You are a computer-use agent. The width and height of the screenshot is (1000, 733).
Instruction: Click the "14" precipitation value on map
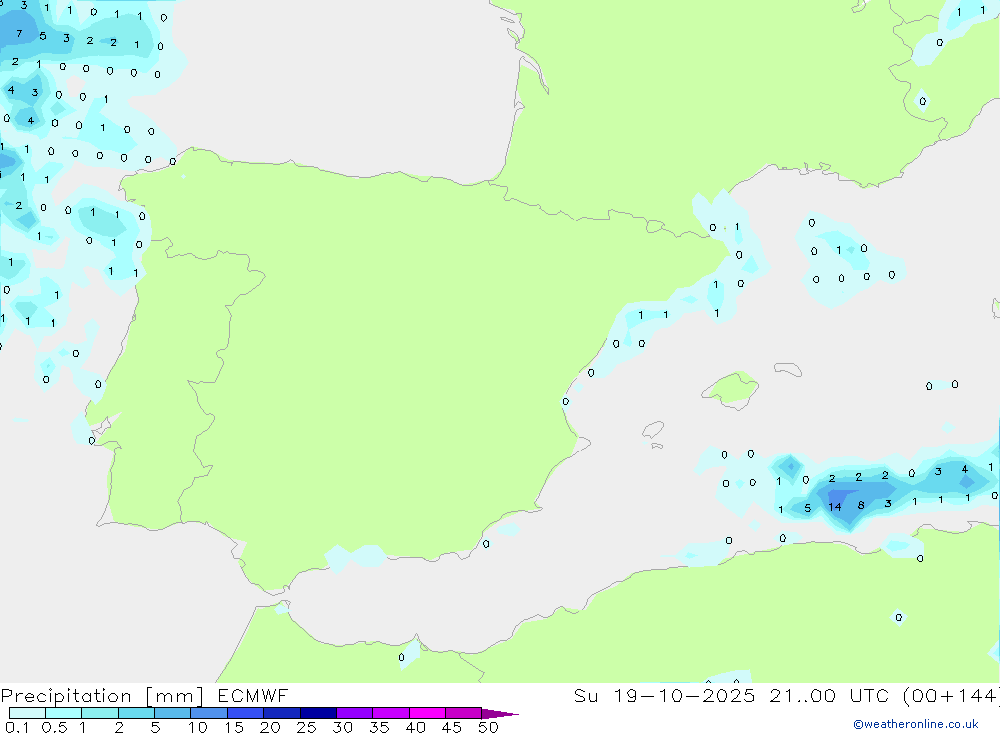point(835,507)
